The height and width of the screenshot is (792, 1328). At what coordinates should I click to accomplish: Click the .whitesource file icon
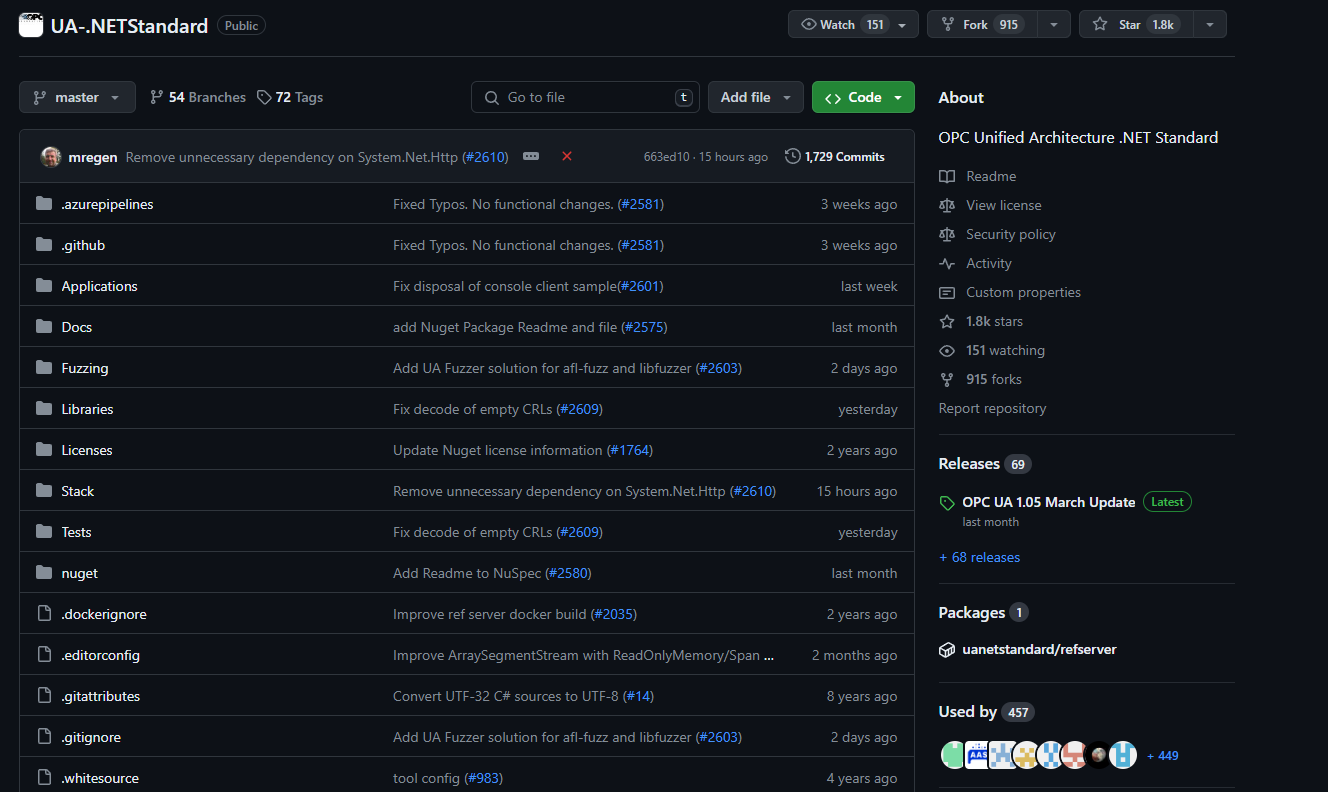[44, 778]
